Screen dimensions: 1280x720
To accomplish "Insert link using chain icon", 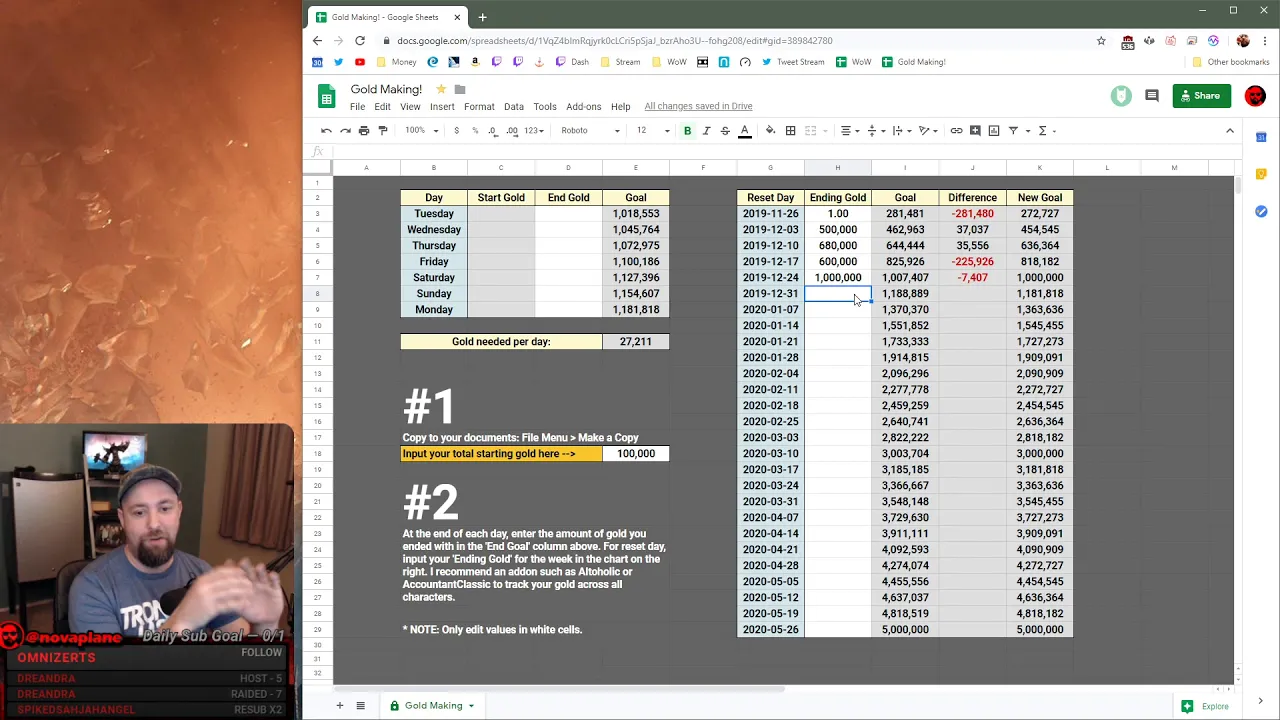I will point(956,130).
